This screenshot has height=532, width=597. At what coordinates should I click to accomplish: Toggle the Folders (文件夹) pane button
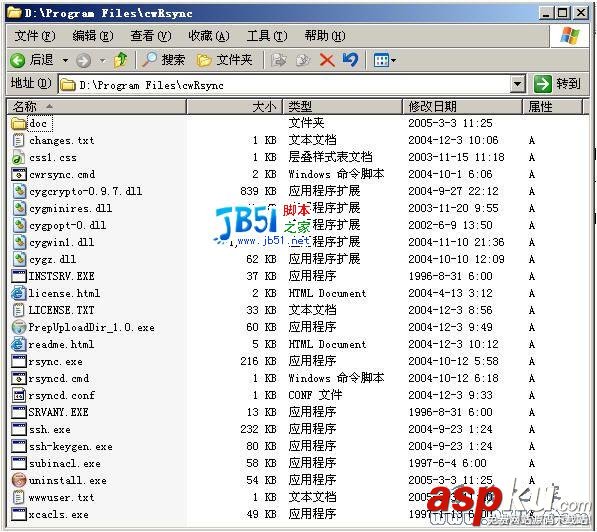(224, 60)
